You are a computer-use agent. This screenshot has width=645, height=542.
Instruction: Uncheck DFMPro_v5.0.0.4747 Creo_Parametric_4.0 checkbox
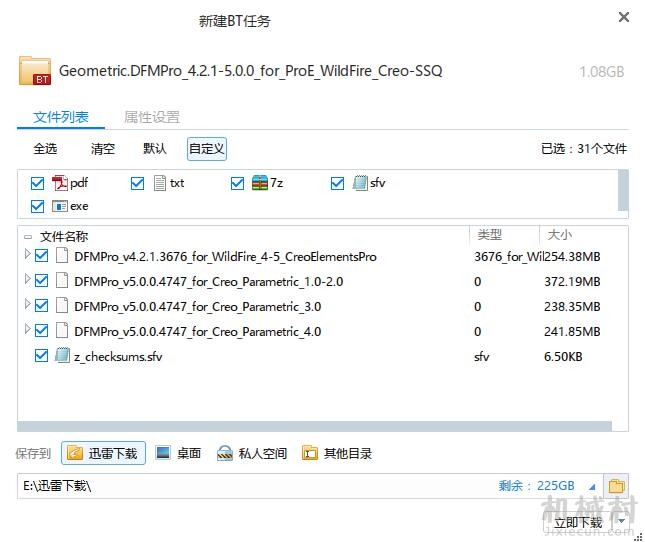pos(41,331)
